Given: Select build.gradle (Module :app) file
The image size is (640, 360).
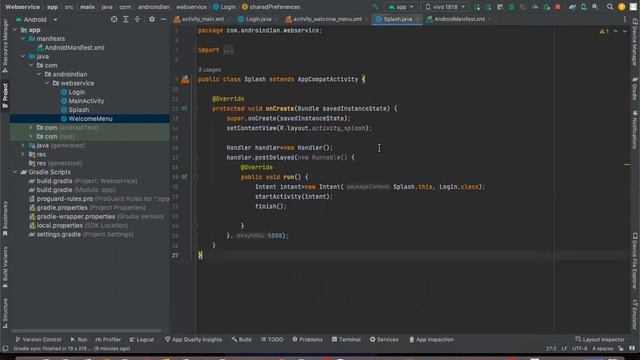Looking at the screenshot, I should (x=72, y=190).
